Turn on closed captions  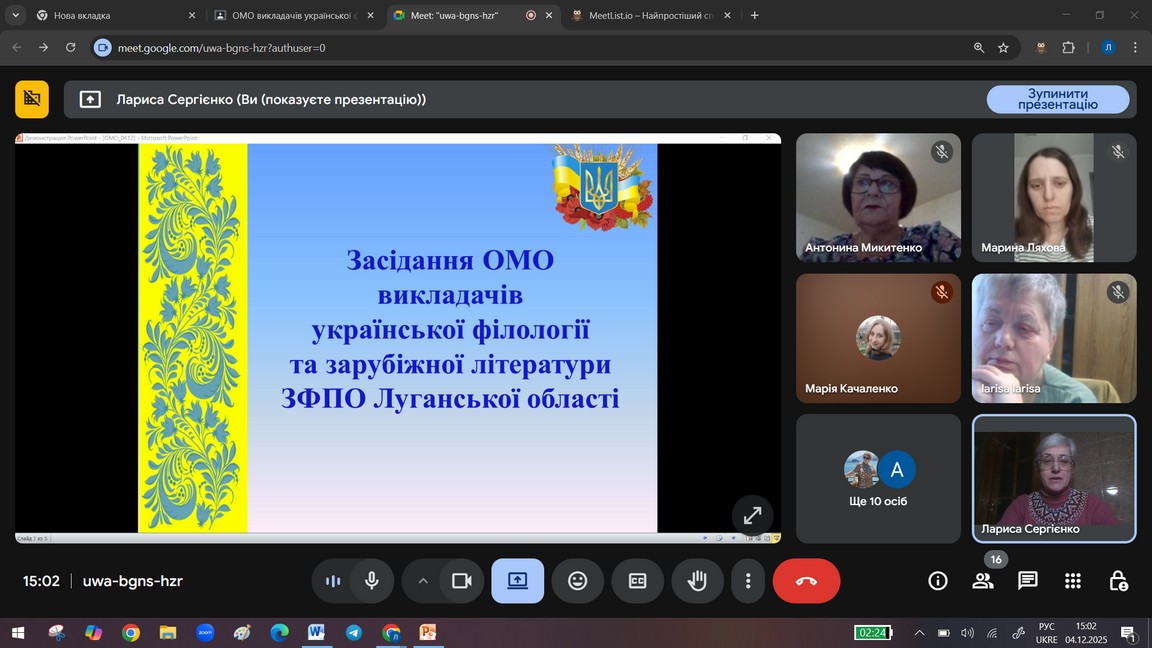637,581
